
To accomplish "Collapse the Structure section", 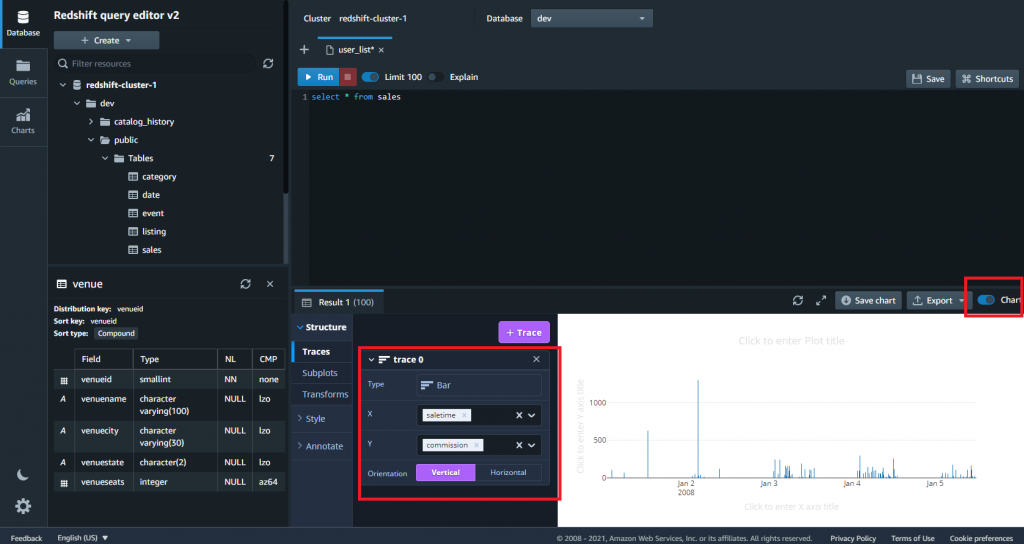I will (x=322, y=327).
